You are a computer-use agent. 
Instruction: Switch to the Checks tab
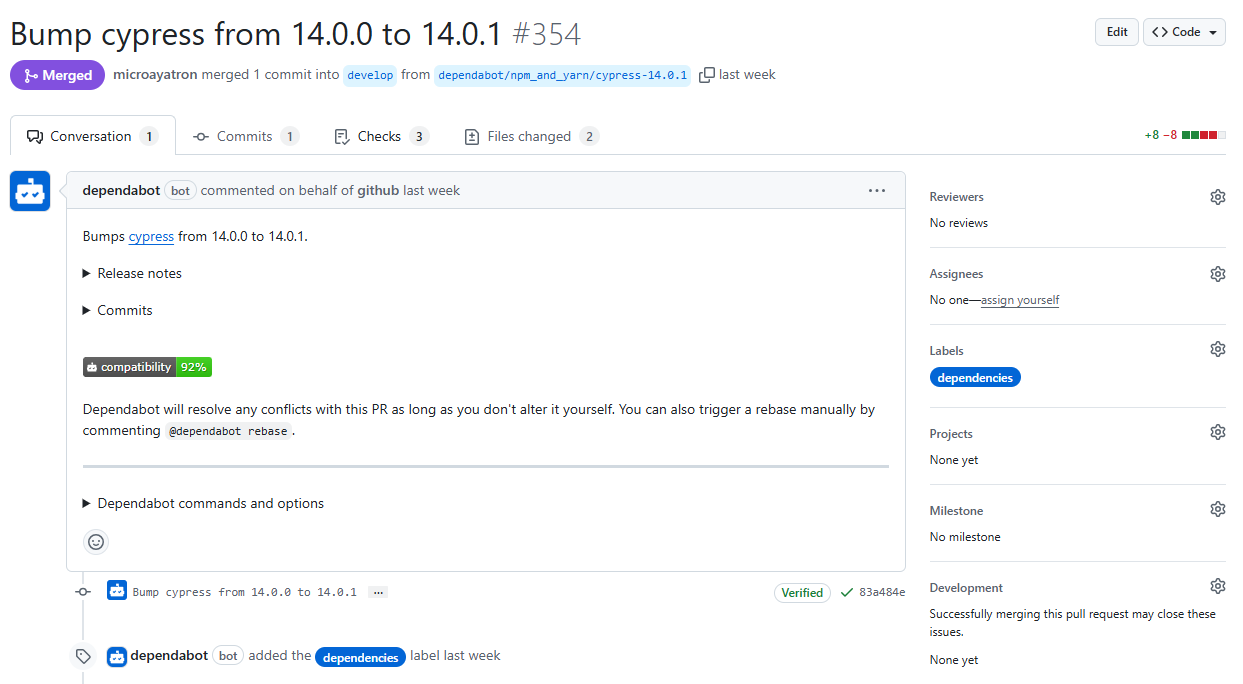[381, 136]
